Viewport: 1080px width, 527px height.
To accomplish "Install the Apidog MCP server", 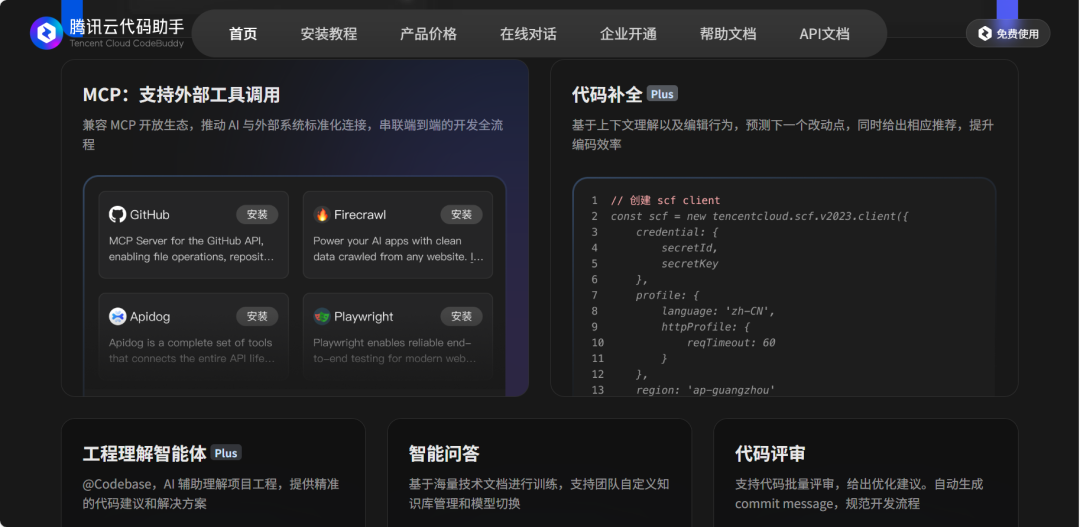I will pyautogui.click(x=257, y=316).
